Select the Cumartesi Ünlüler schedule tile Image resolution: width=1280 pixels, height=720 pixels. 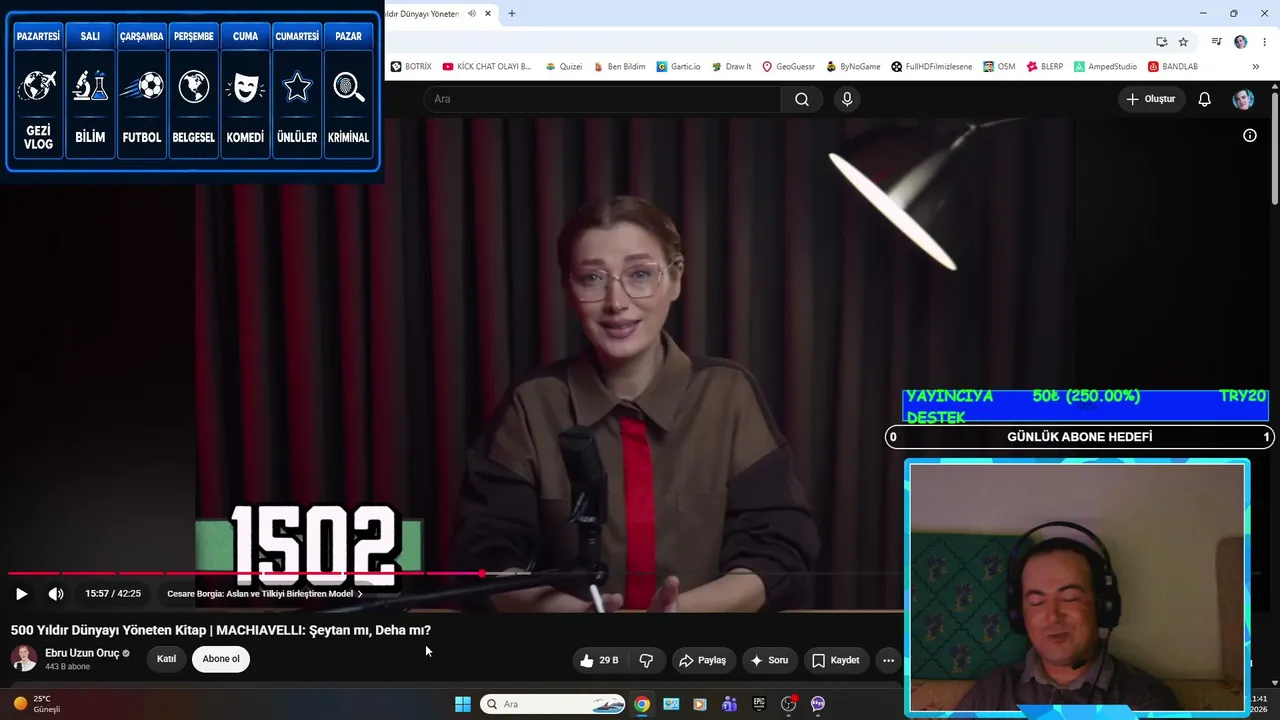pos(297,92)
